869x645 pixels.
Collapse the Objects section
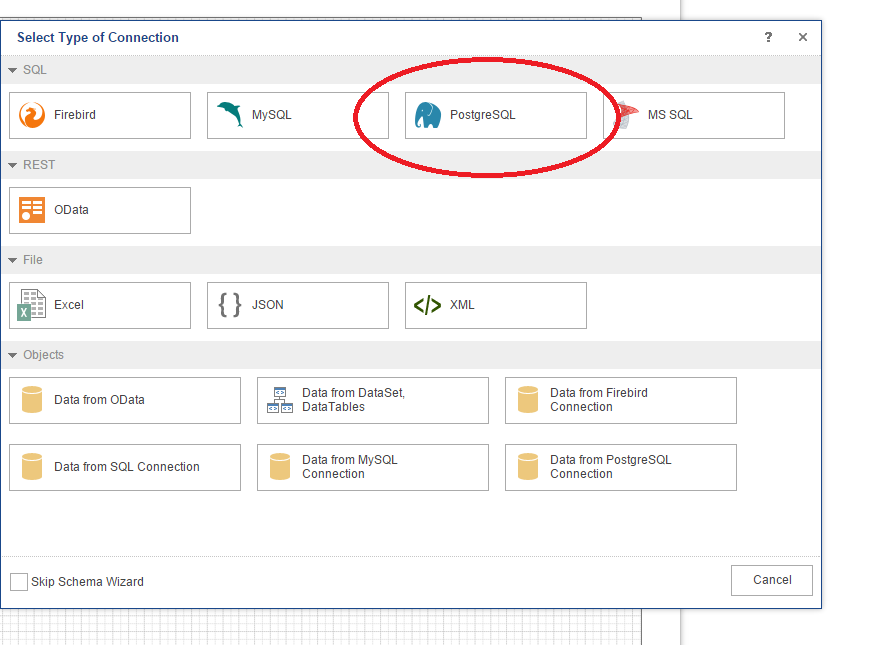(13, 355)
